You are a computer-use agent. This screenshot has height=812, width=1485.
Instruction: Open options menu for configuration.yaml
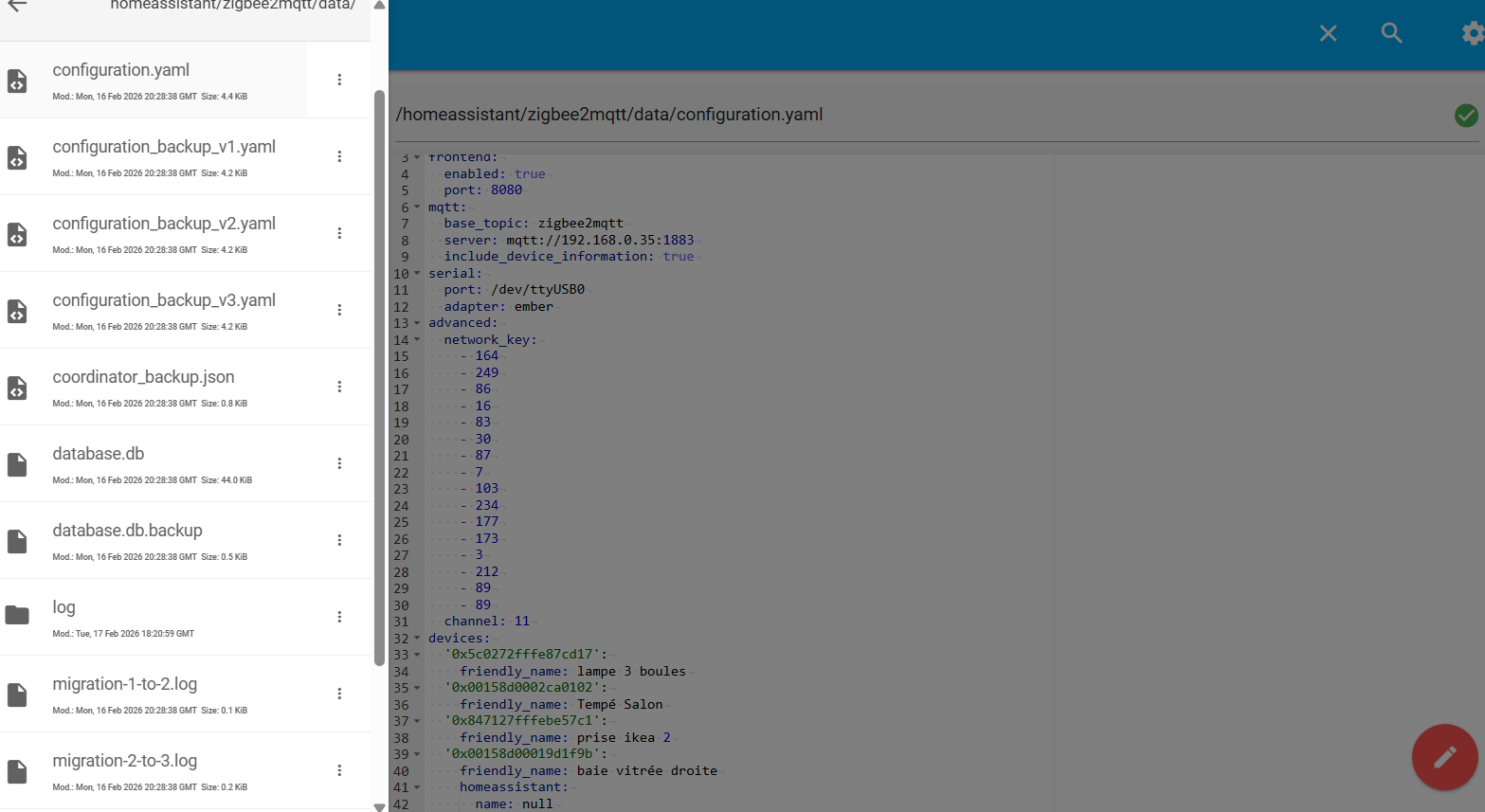339,80
